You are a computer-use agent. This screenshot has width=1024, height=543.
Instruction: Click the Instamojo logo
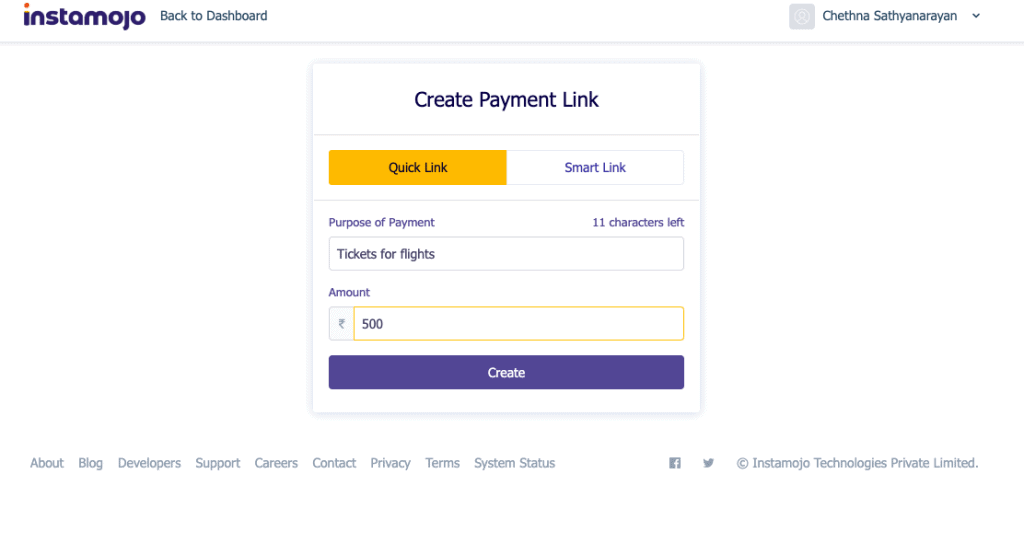[84, 17]
